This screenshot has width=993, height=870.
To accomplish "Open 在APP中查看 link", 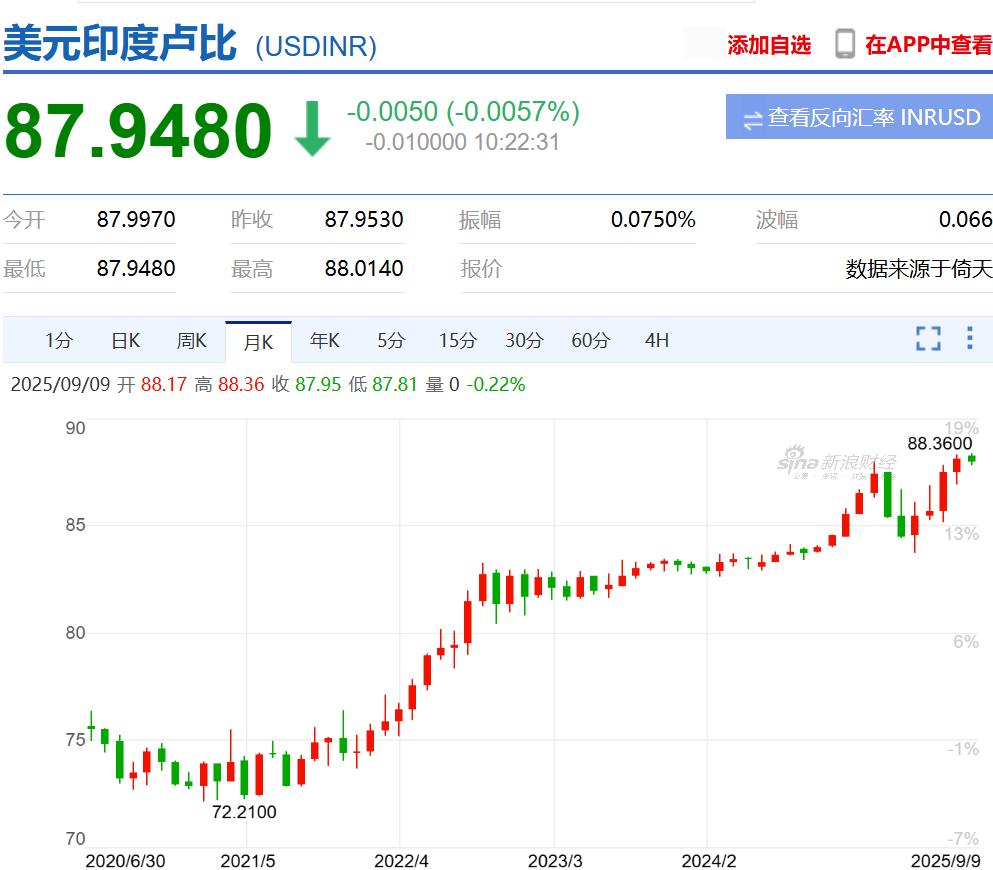I will 928,45.
